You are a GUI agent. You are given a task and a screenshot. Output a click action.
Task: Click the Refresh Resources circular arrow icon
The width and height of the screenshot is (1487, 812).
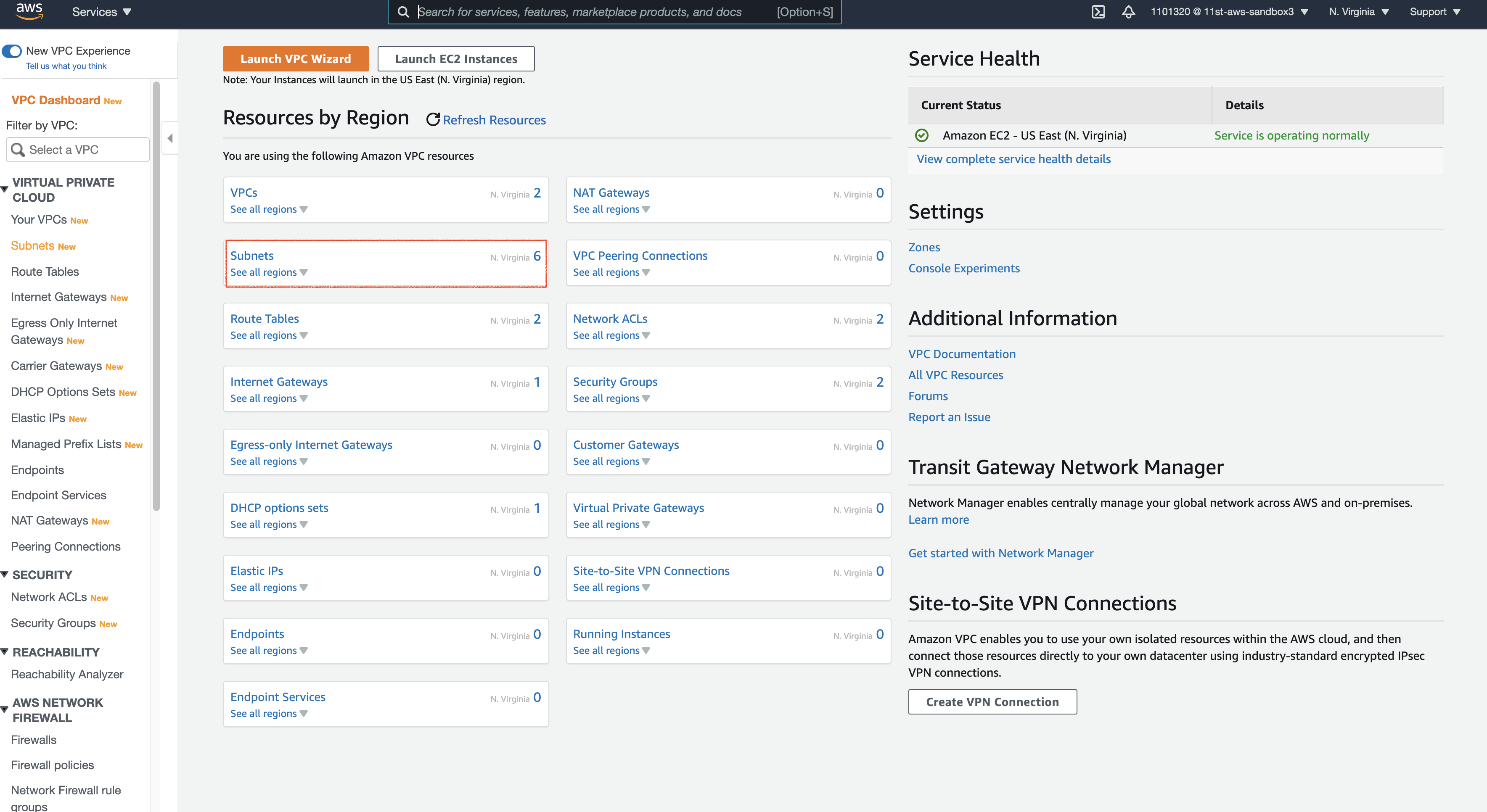click(x=433, y=119)
